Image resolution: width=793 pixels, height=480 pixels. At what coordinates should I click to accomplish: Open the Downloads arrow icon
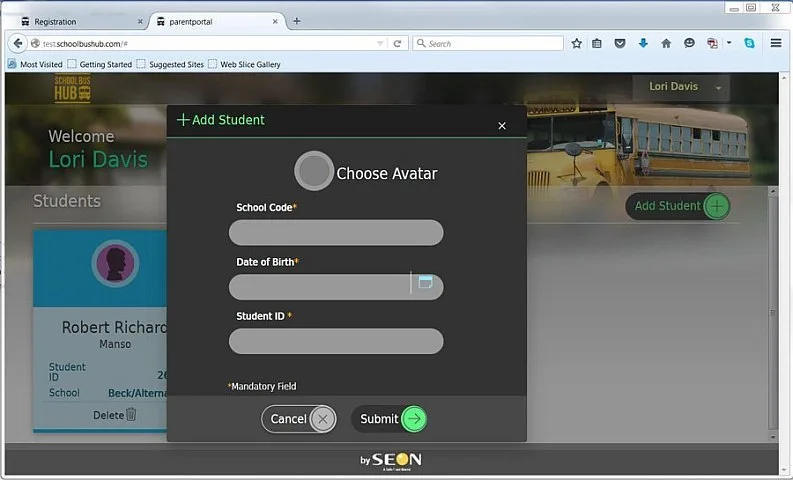643,43
